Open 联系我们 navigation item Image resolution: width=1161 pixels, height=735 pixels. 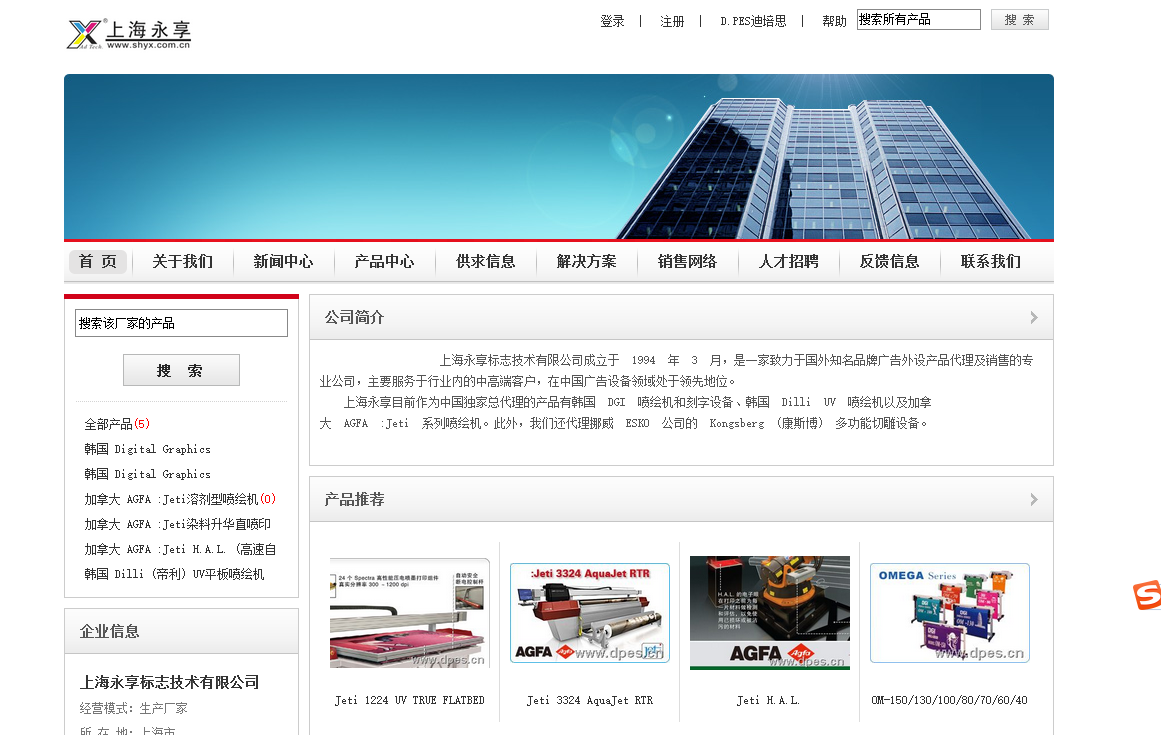[990, 262]
